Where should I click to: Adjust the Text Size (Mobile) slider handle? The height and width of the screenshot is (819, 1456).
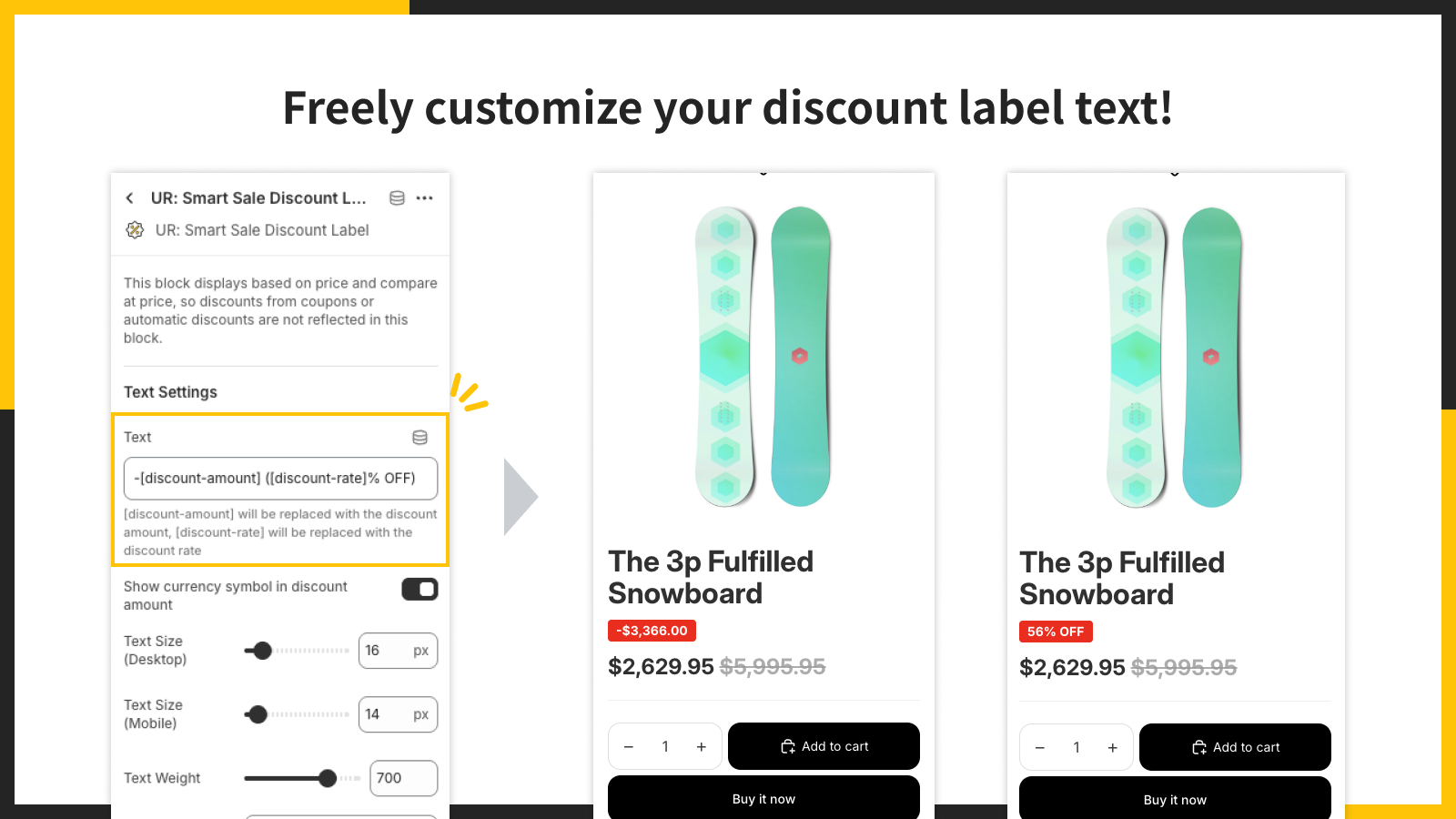point(258,714)
